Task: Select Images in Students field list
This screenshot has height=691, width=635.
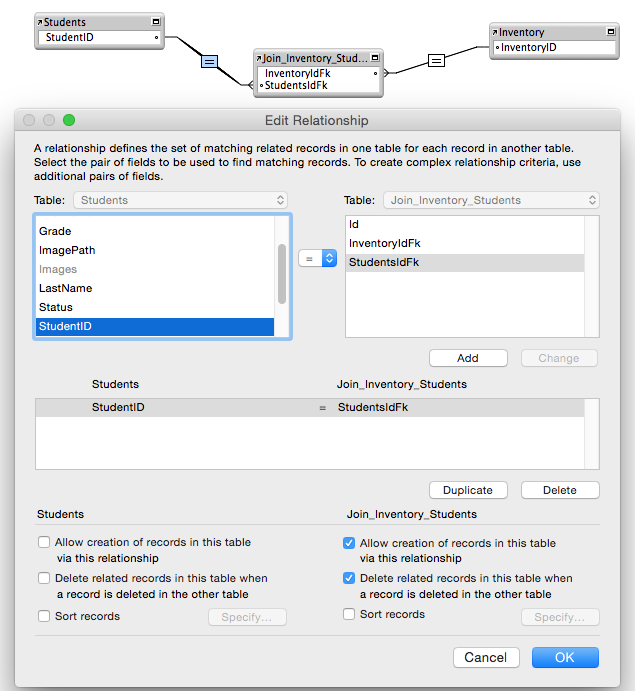Action: tap(155, 269)
